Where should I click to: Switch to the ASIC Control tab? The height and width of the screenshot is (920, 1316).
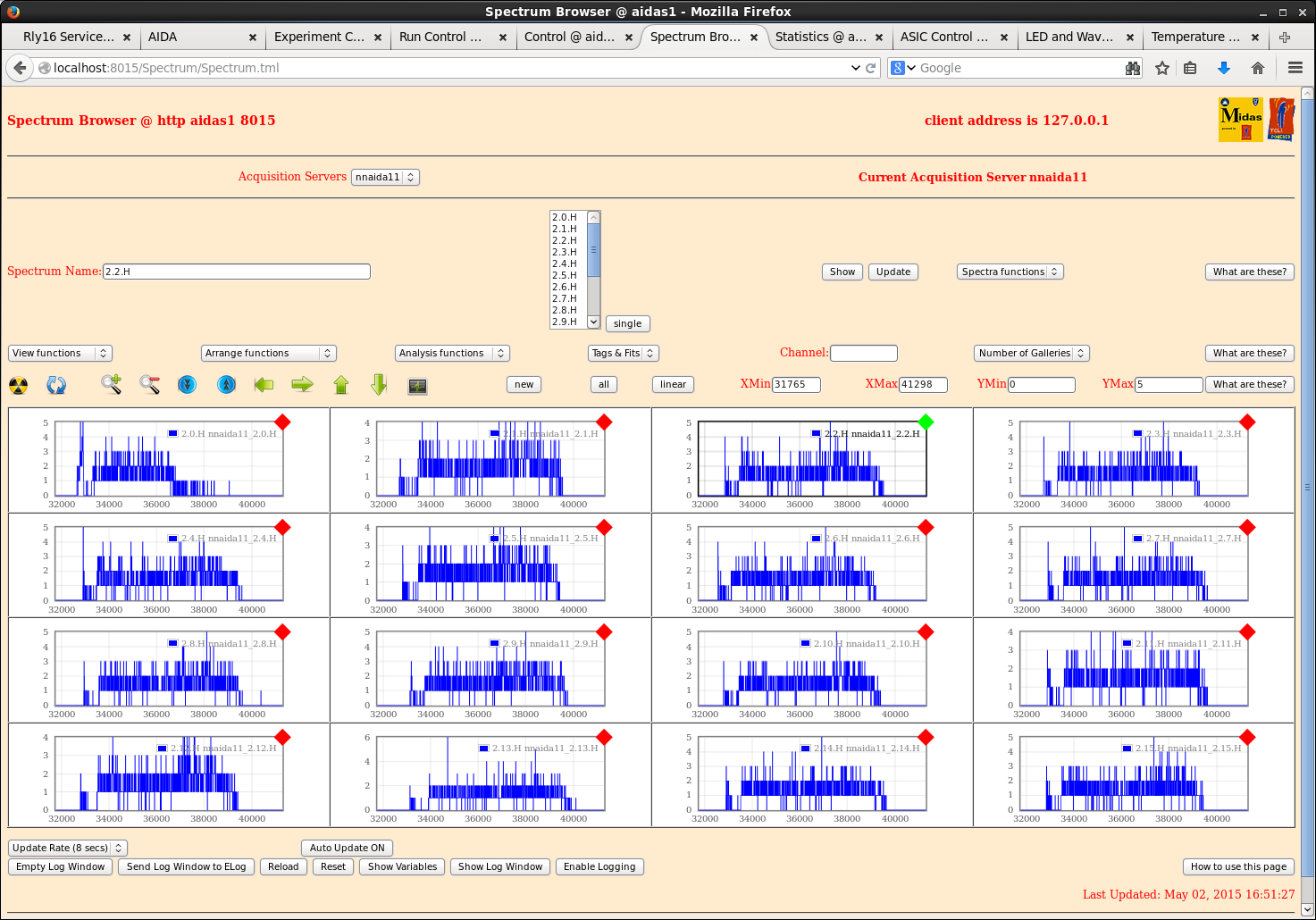[943, 37]
